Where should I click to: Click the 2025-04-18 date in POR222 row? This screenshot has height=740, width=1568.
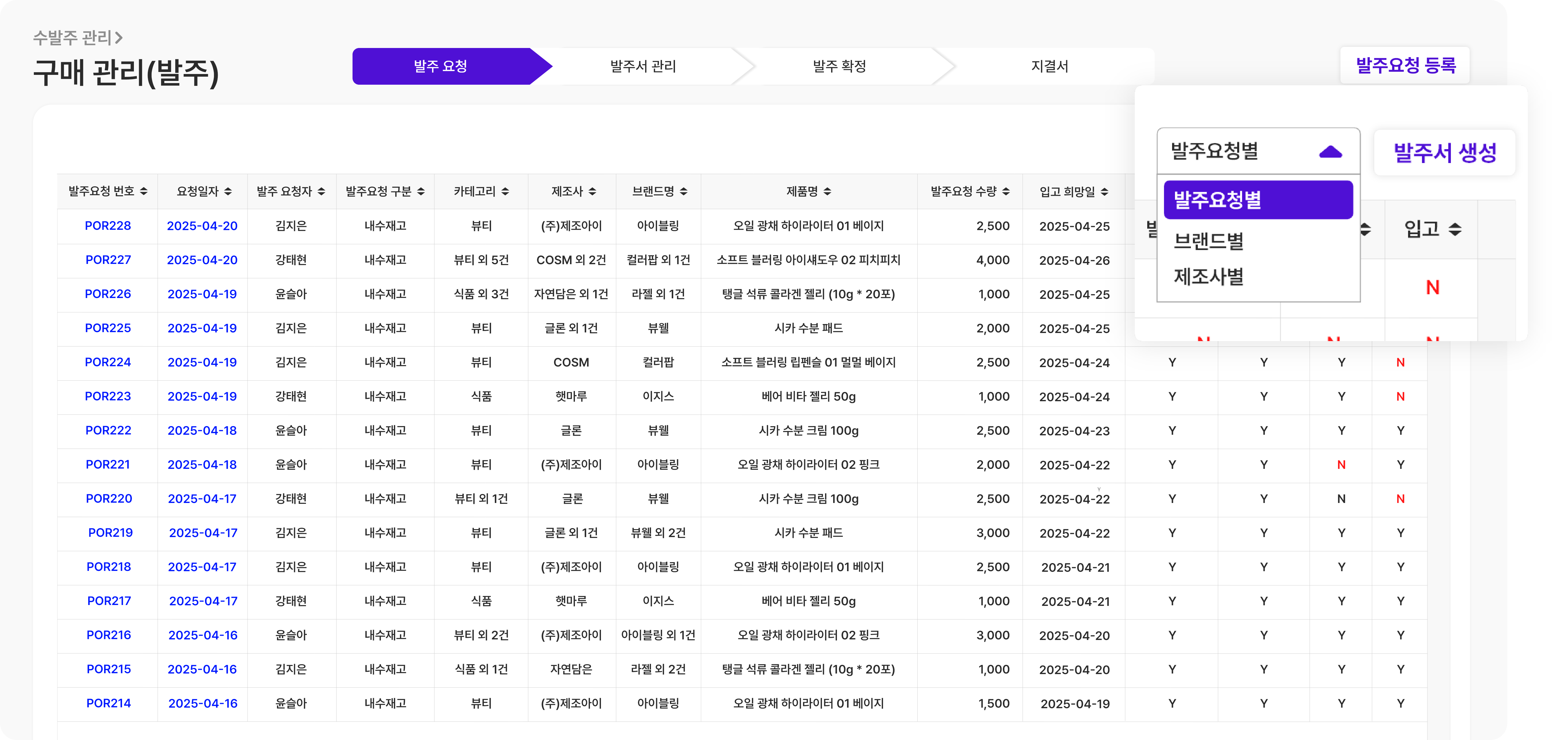[x=202, y=430]
